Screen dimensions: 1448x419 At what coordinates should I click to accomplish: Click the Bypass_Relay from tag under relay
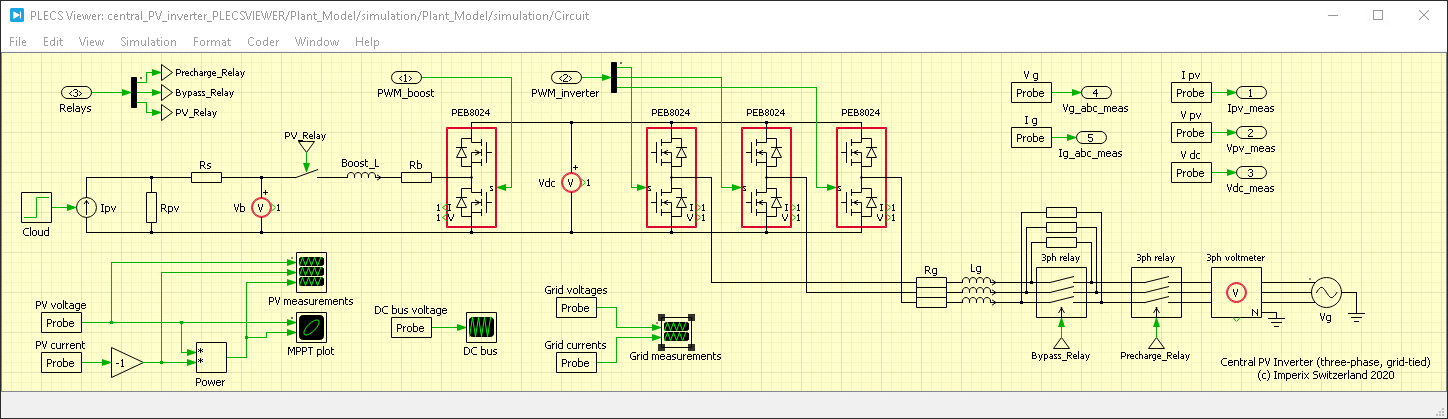click(1059, 343)
